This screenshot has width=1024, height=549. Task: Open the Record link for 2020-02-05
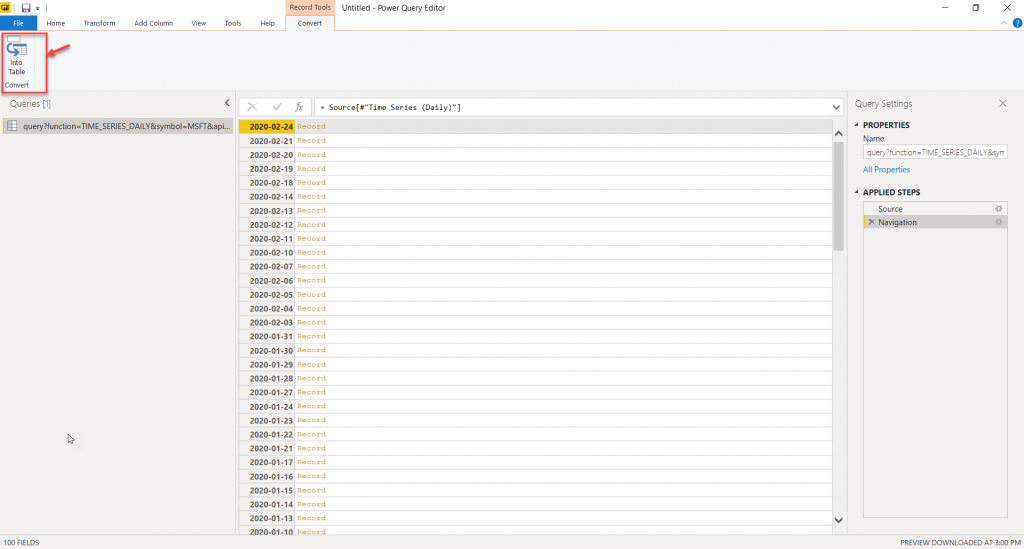pos(311,294)
